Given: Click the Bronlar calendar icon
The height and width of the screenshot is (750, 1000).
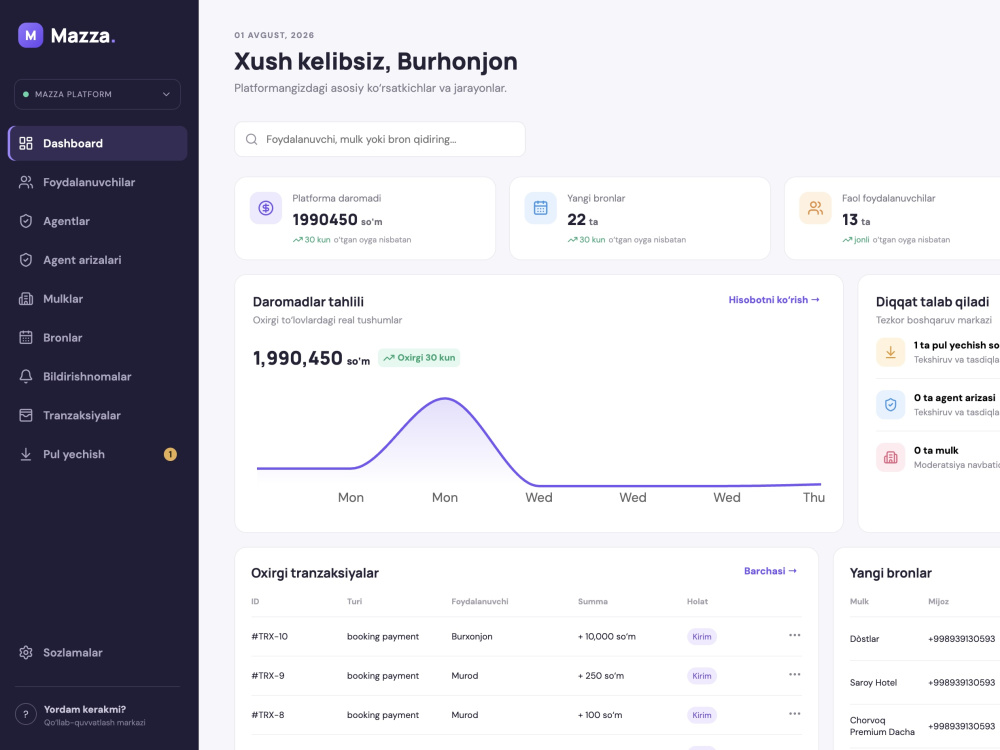Looking at the screenshot, I should pos(26,338).
